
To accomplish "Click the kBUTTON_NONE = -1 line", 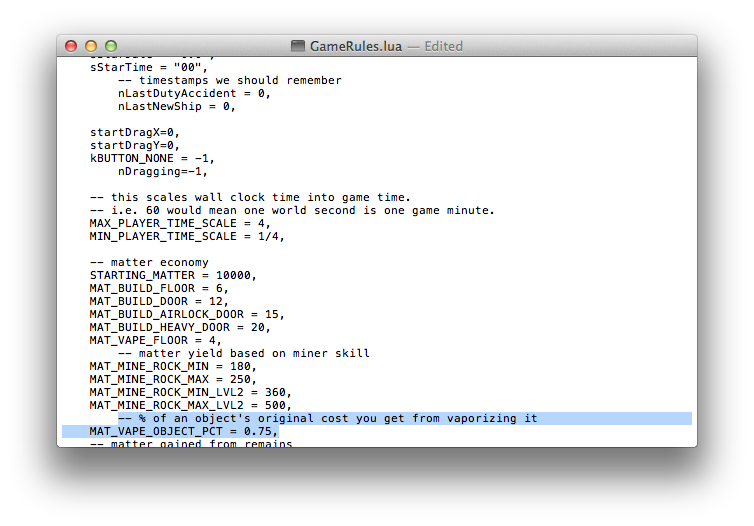I will pyautogui.click(x=151, y=158).
